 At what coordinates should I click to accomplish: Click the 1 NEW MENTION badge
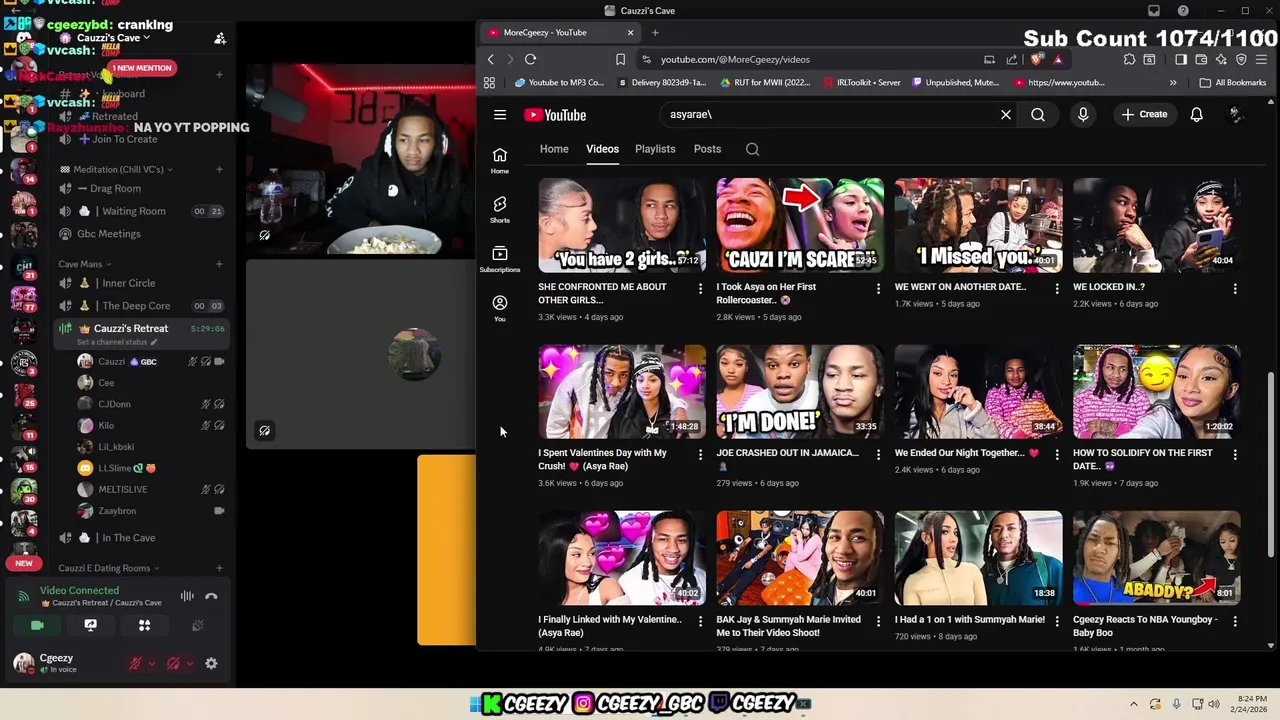point(142,68)
